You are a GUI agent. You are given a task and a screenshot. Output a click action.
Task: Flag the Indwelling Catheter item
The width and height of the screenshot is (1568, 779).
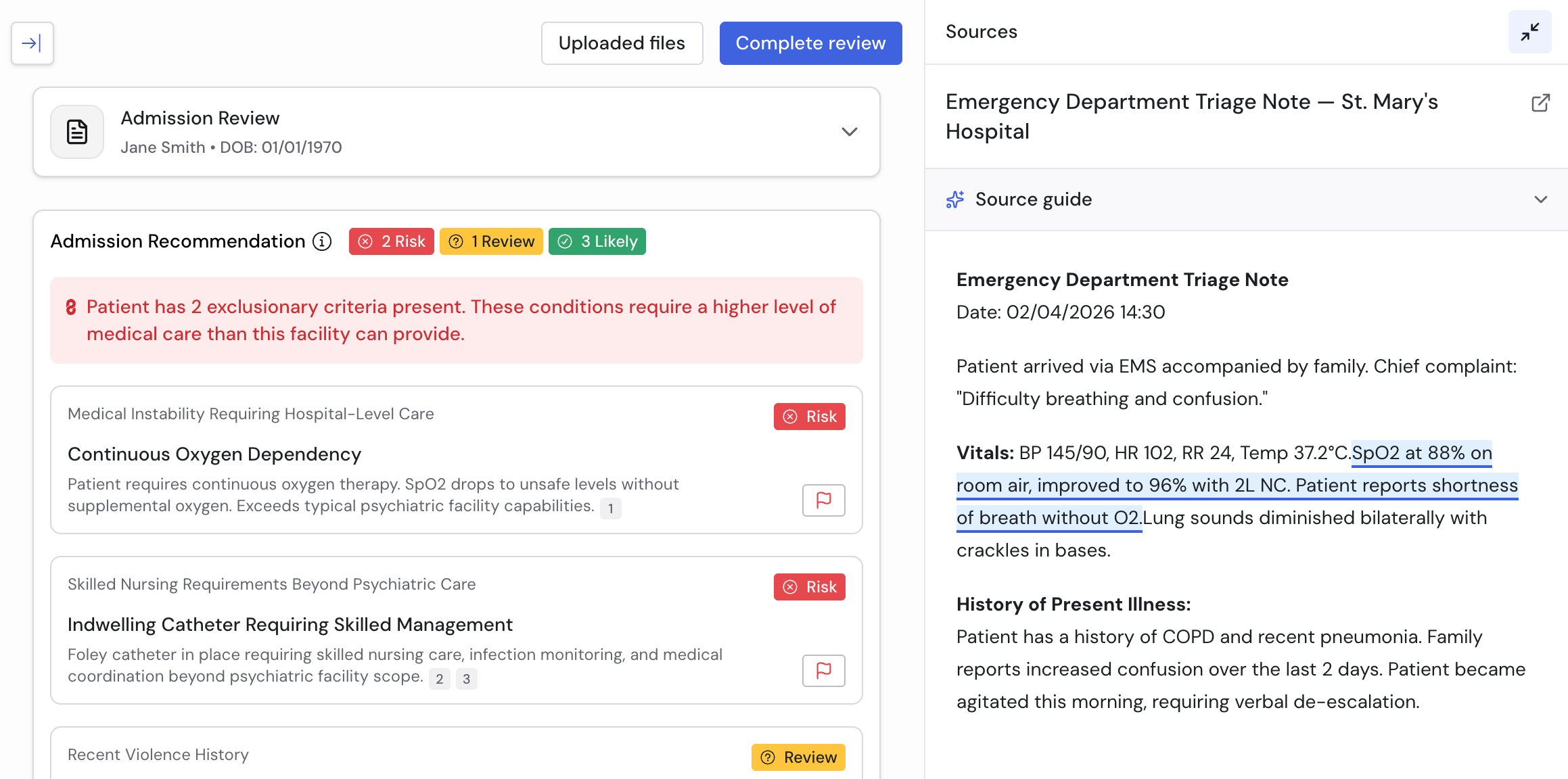823,671
